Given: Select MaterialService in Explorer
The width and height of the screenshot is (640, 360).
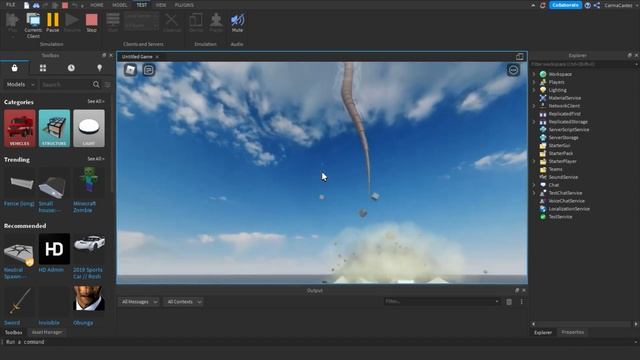Looking at the screenshot, I should [x=564, y=98].
